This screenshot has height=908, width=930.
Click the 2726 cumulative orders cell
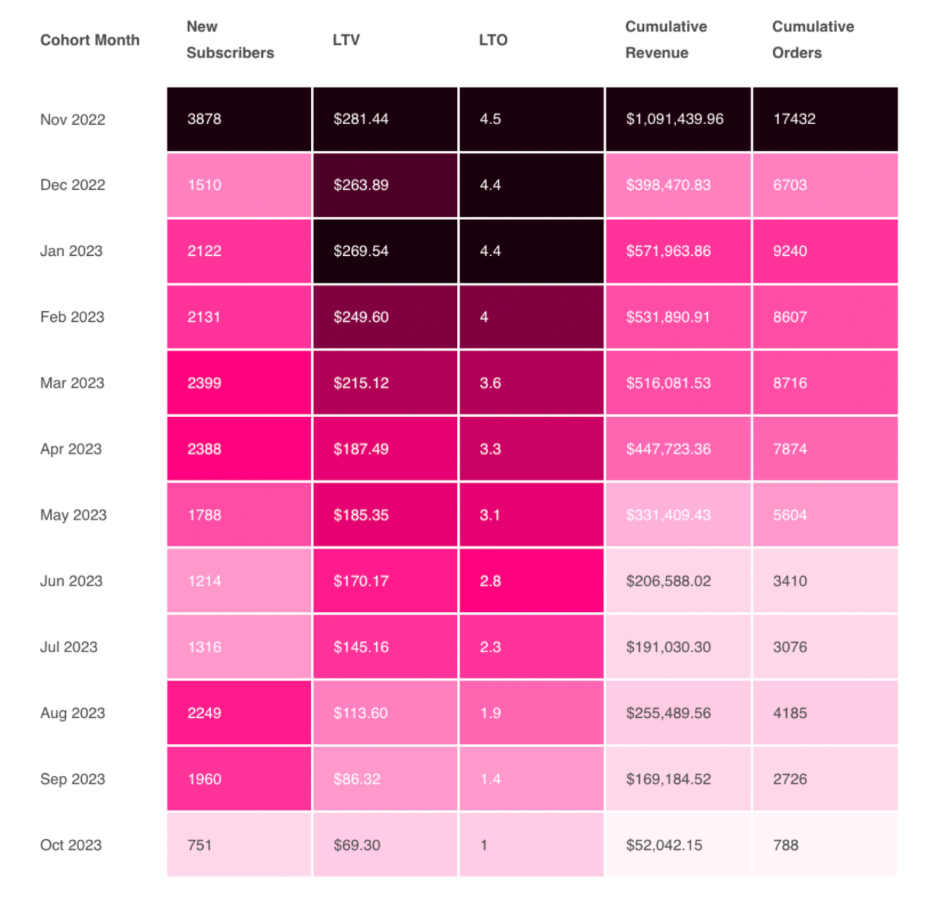824,779
